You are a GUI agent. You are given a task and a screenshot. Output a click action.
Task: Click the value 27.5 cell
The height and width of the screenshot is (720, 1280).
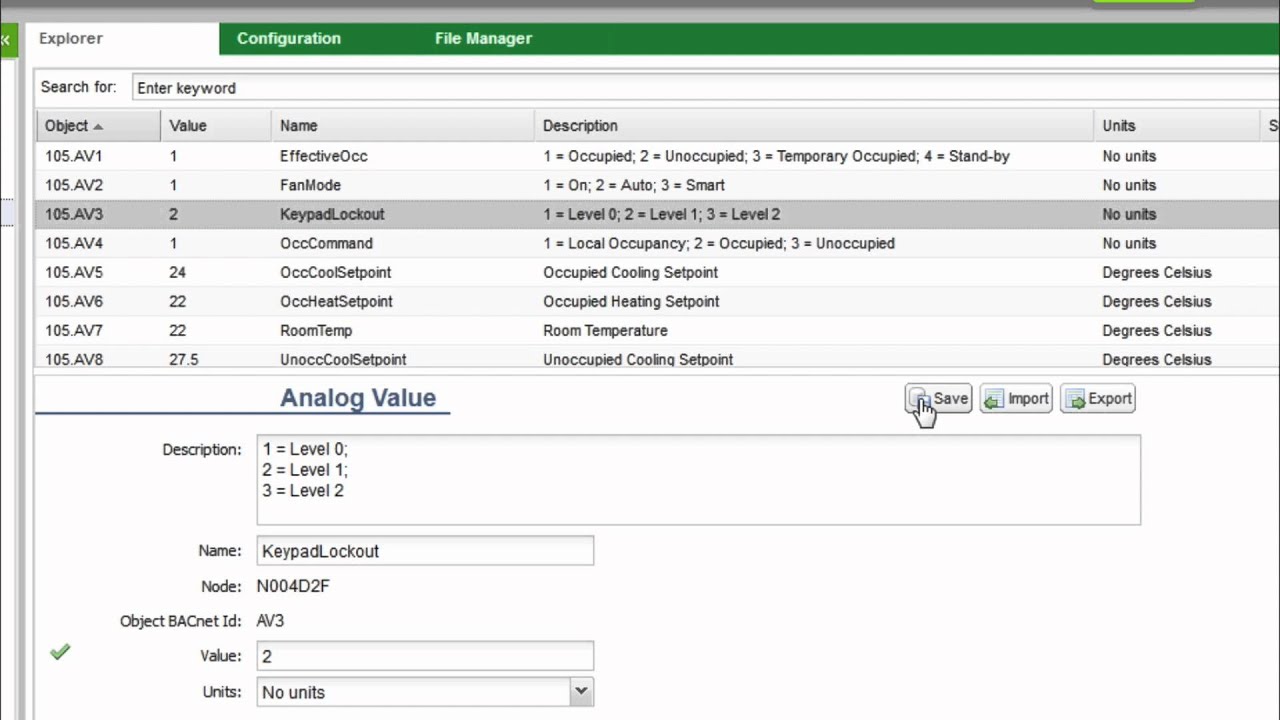(x=184, y=359)
